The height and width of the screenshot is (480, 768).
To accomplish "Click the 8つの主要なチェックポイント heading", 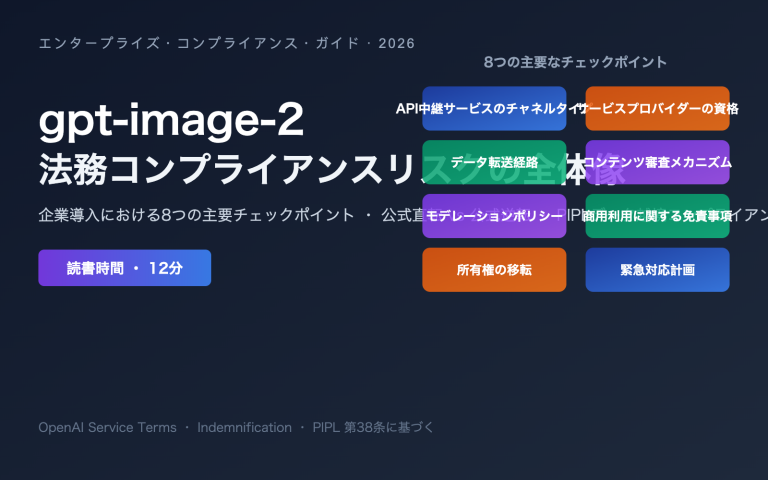I will click(576, 62).
